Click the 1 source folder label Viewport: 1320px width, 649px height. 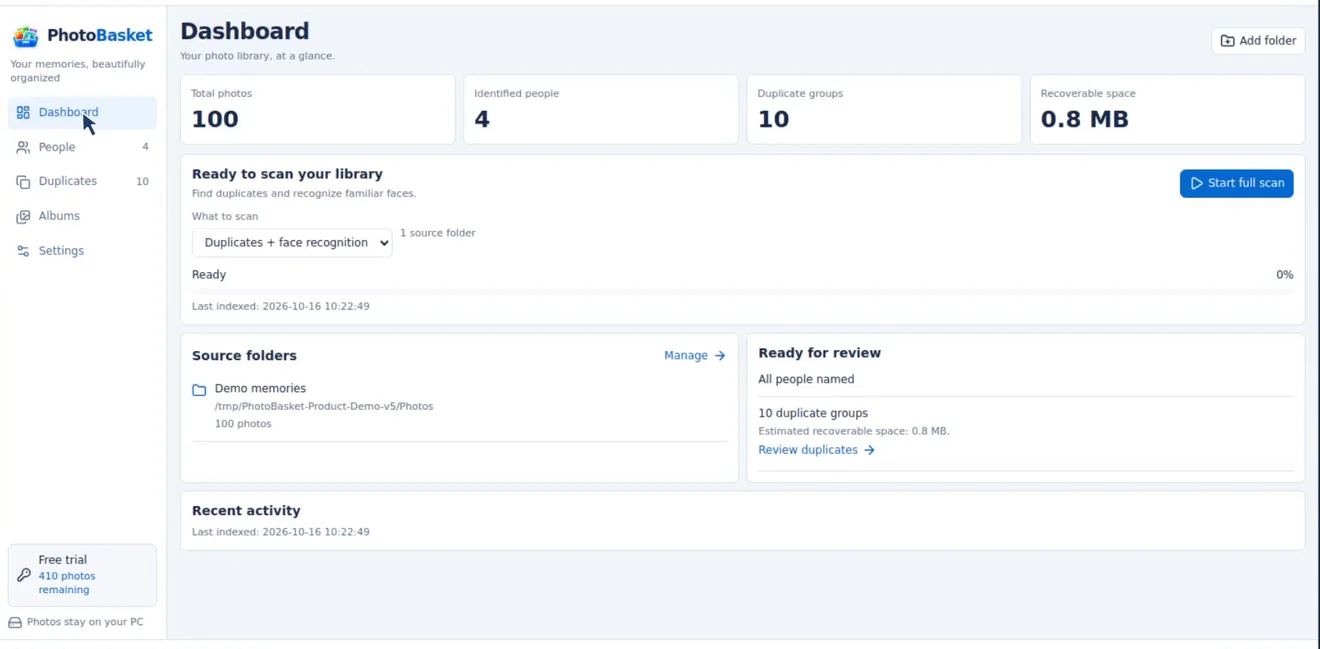click(438, 233)
